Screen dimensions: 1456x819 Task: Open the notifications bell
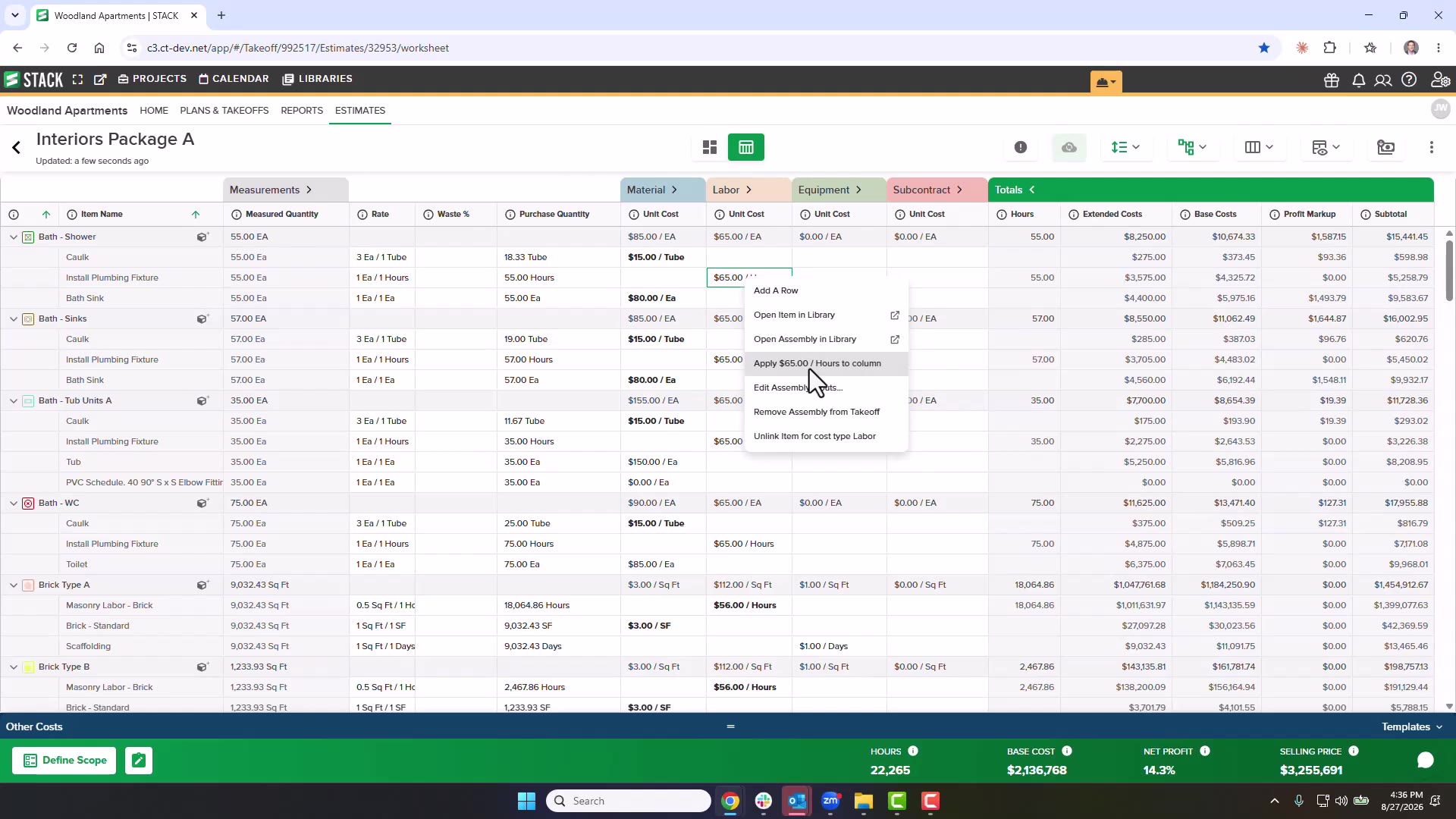click(x=1359, y=80)
